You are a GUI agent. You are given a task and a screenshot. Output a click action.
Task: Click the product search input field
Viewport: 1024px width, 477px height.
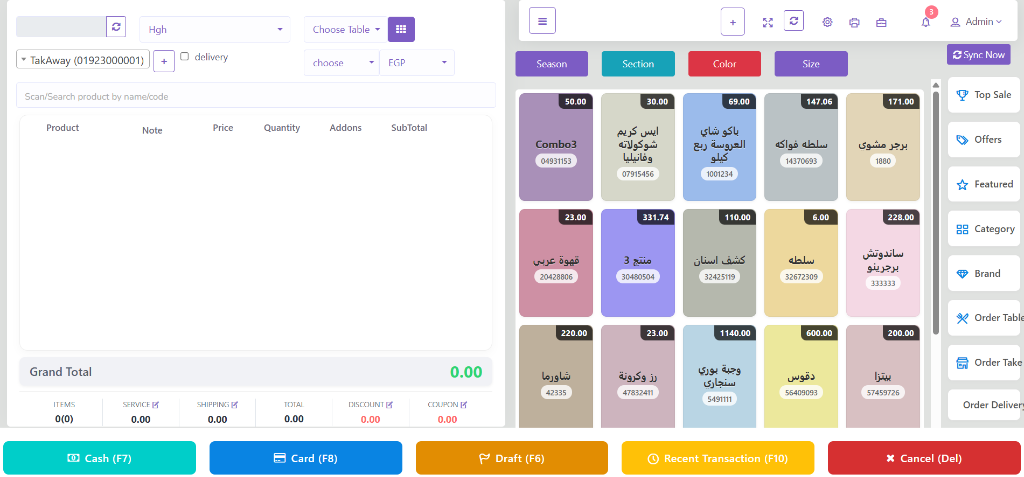pos(255,96)
